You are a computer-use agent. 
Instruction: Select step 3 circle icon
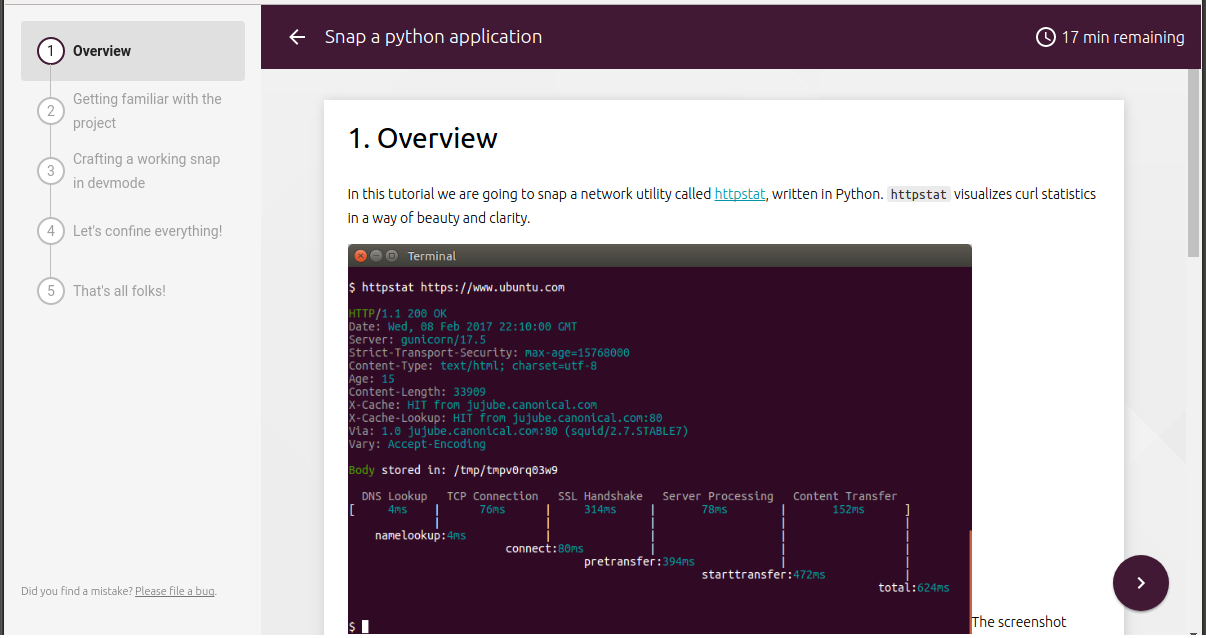(x=51, y=171)
